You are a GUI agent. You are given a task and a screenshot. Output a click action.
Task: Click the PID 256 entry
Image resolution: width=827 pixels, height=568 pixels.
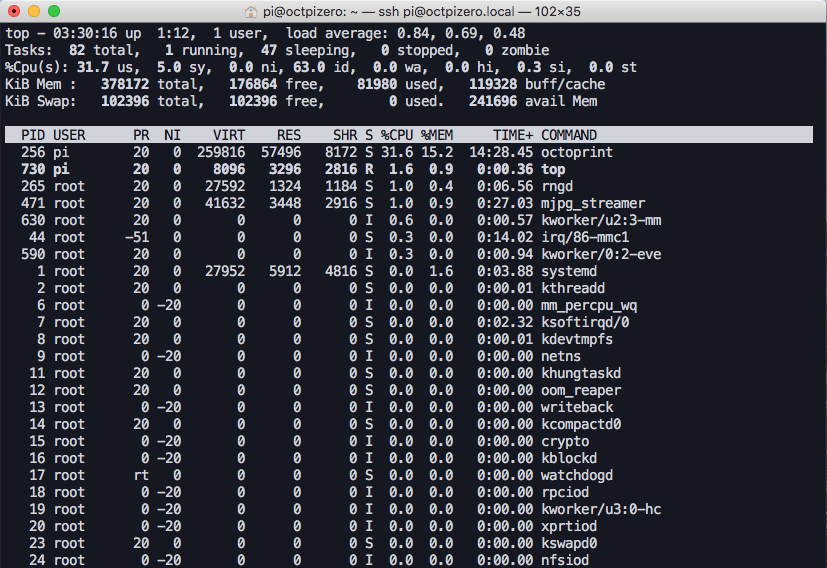33,152
